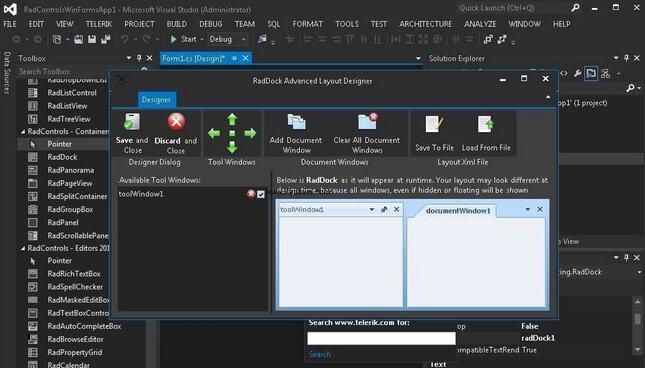Select RadListView in the Toolbox

coord(67,106)
